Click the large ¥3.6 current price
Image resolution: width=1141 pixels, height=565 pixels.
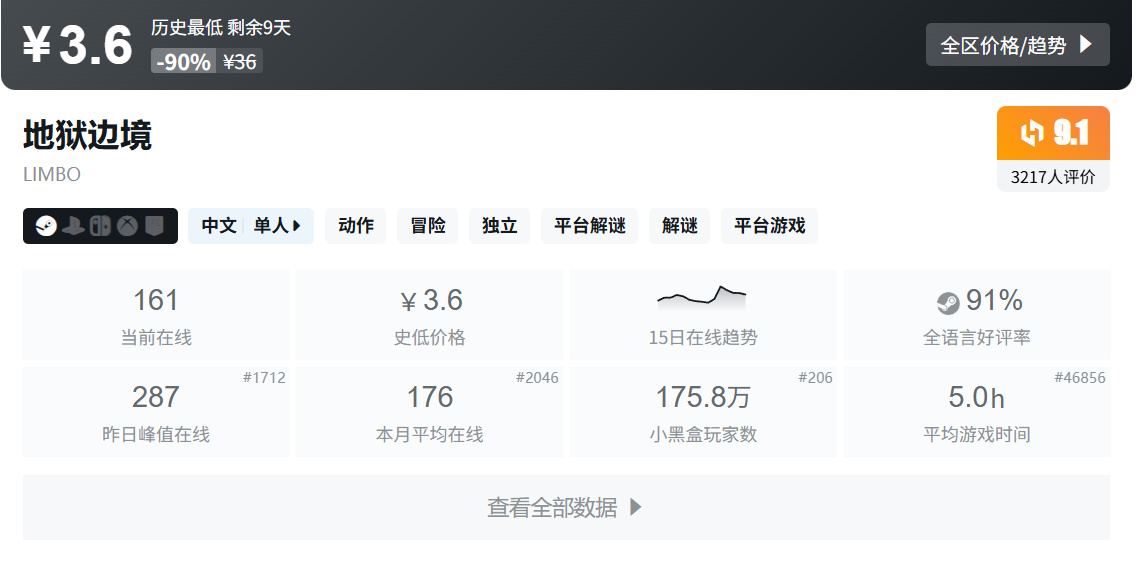coord(77,45)
